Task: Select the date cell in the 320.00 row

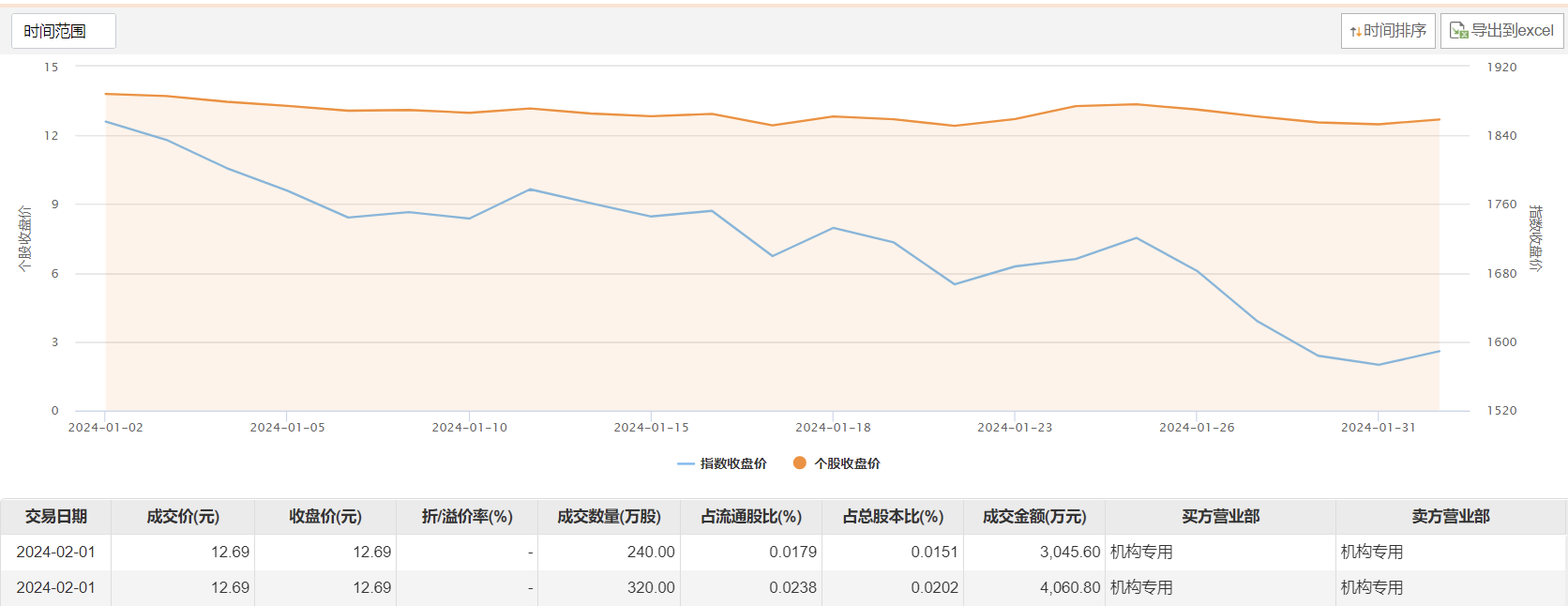Action: [56, 588]
